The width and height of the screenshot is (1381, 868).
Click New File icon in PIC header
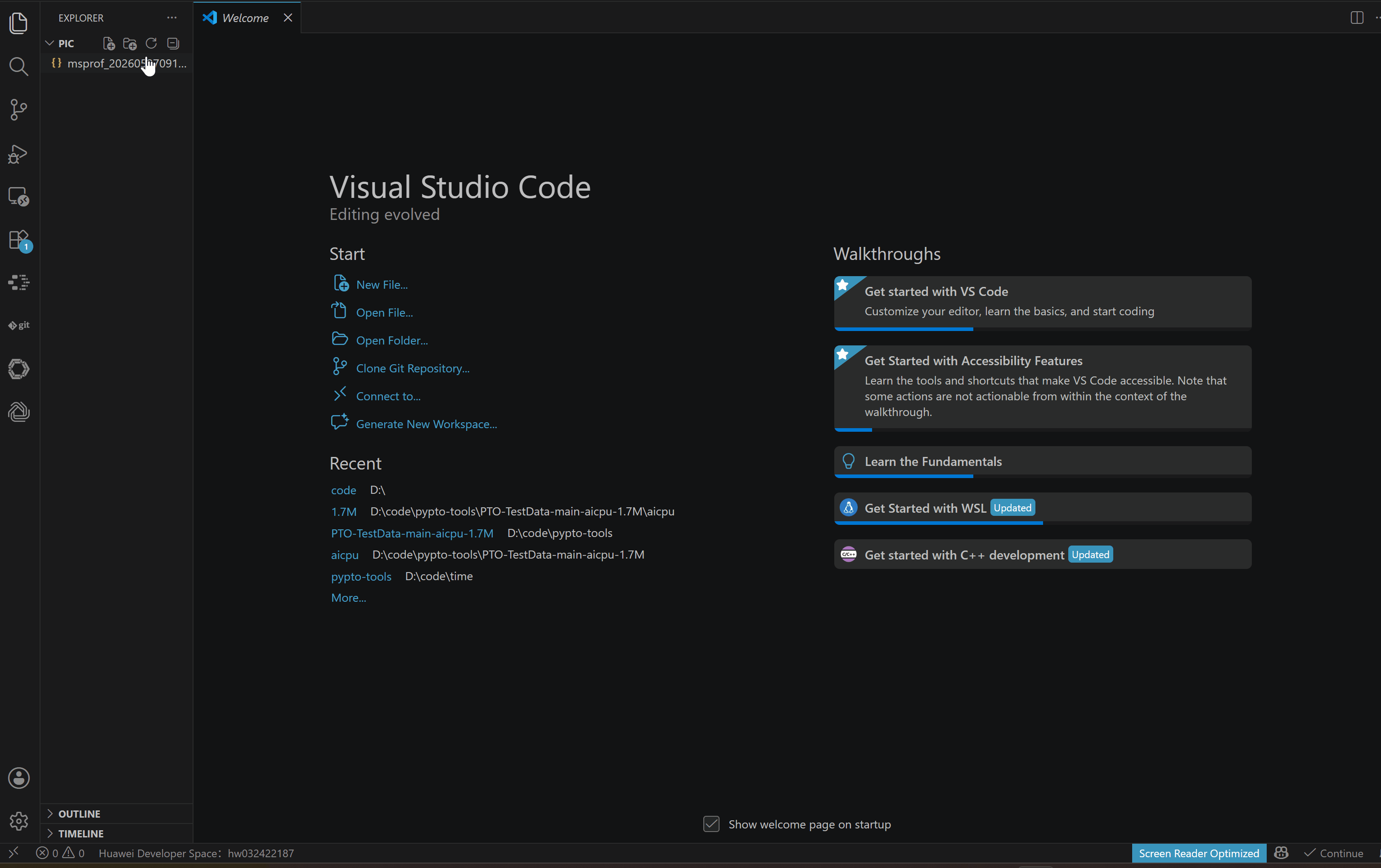pyautogui.click(x=108, y=44)
